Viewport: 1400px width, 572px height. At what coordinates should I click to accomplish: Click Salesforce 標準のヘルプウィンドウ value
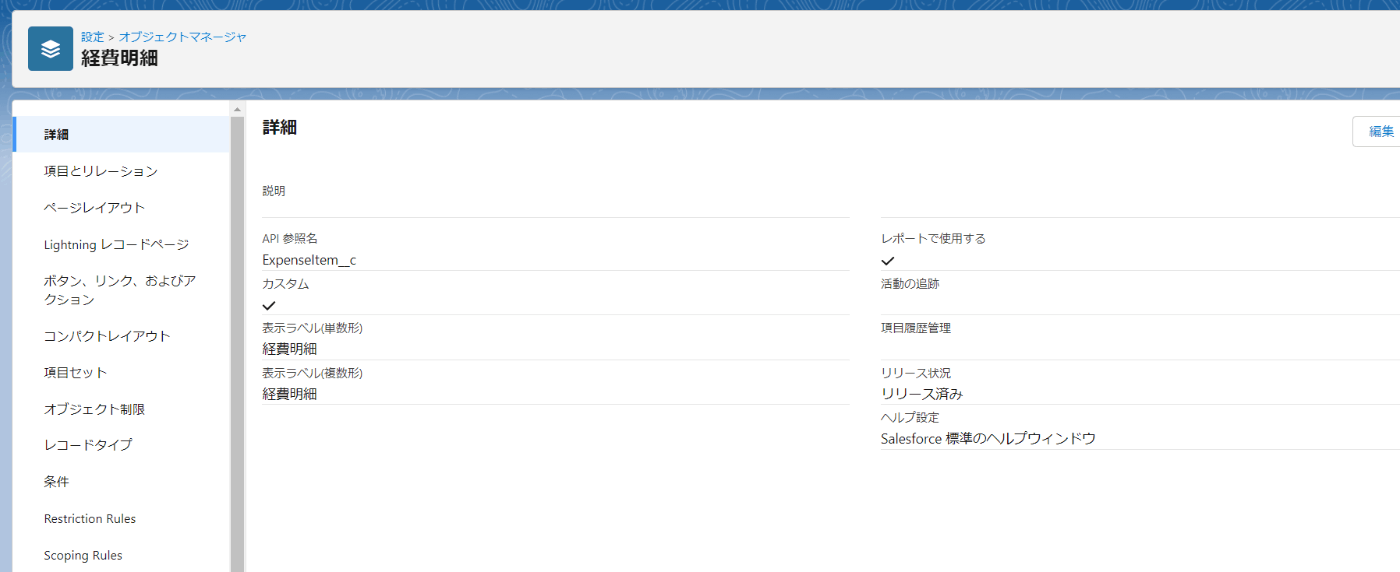pyautogui.click(x=988, y=438)
